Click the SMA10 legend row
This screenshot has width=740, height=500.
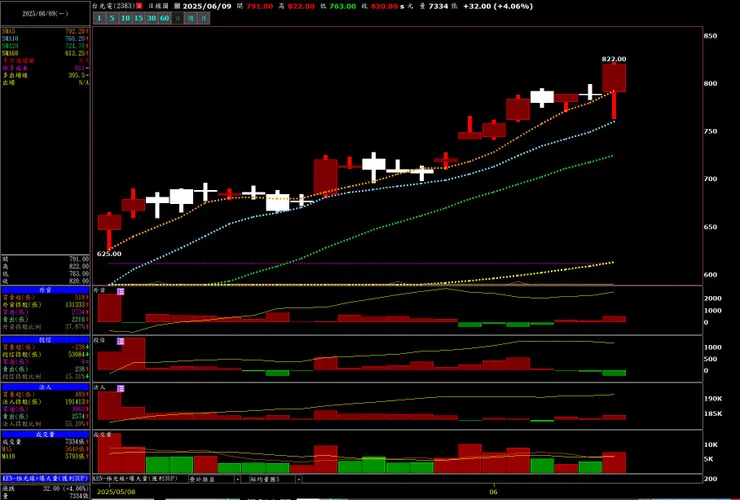(45, 39)
